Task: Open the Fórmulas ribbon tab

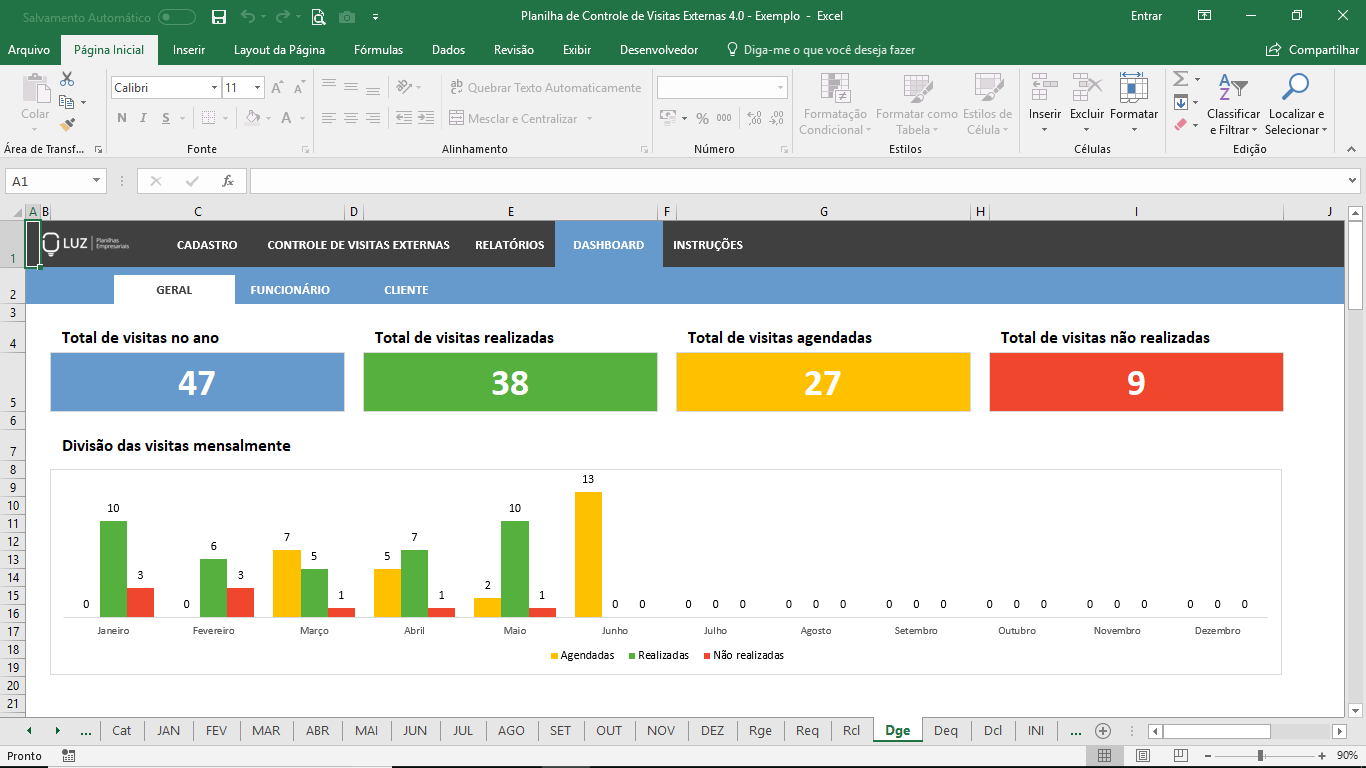Action: tap(378, 50)
